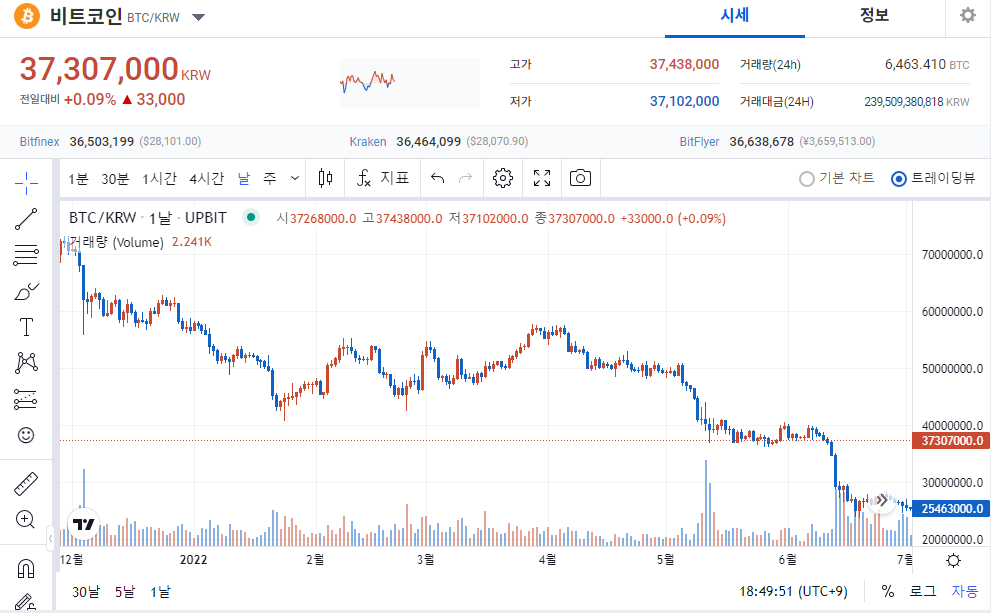Open the fx indicators (지표) menu
Screen dimensions: 991x613
tap(382, 178)
